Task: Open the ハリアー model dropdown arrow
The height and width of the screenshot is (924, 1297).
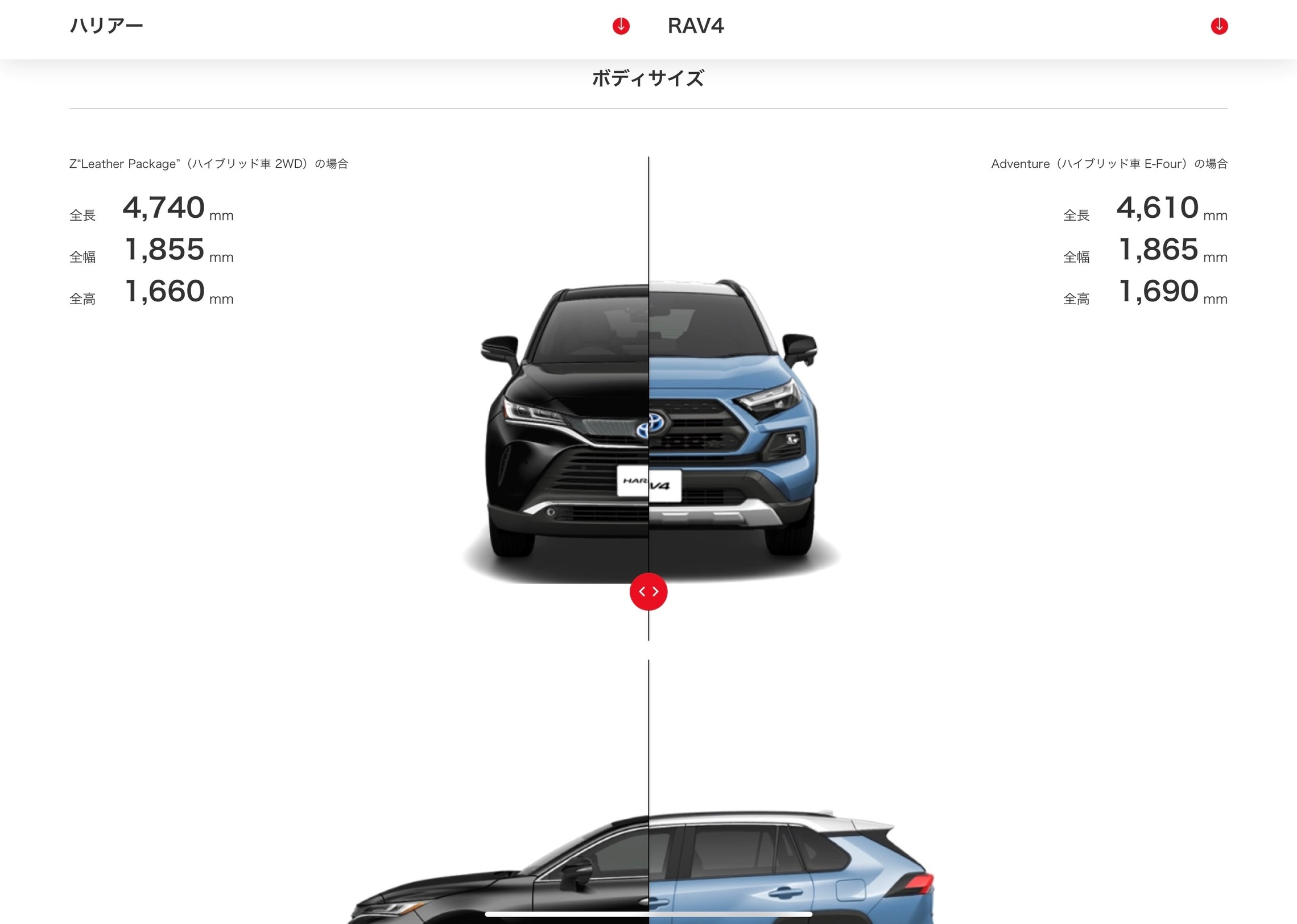Action: click(621, 26)
